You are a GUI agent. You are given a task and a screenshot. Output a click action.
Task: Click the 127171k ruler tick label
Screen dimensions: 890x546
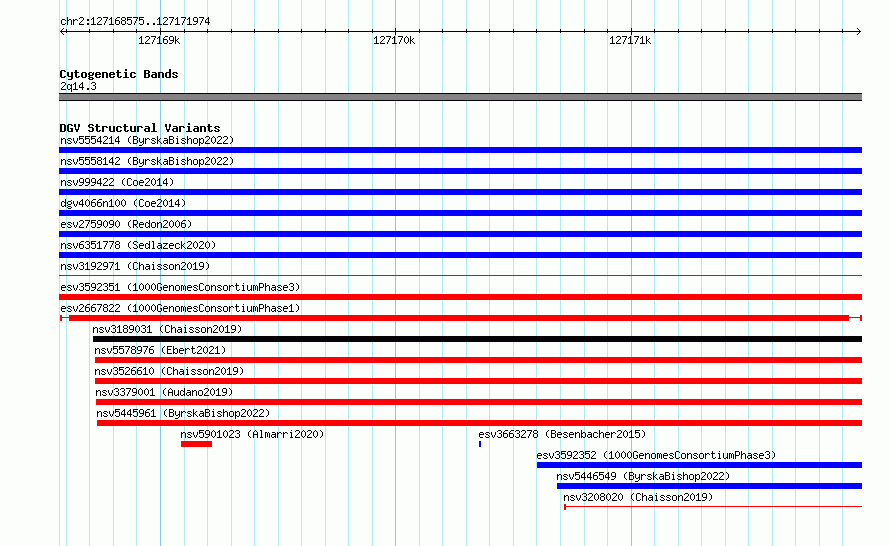click(x=630, y=40)
